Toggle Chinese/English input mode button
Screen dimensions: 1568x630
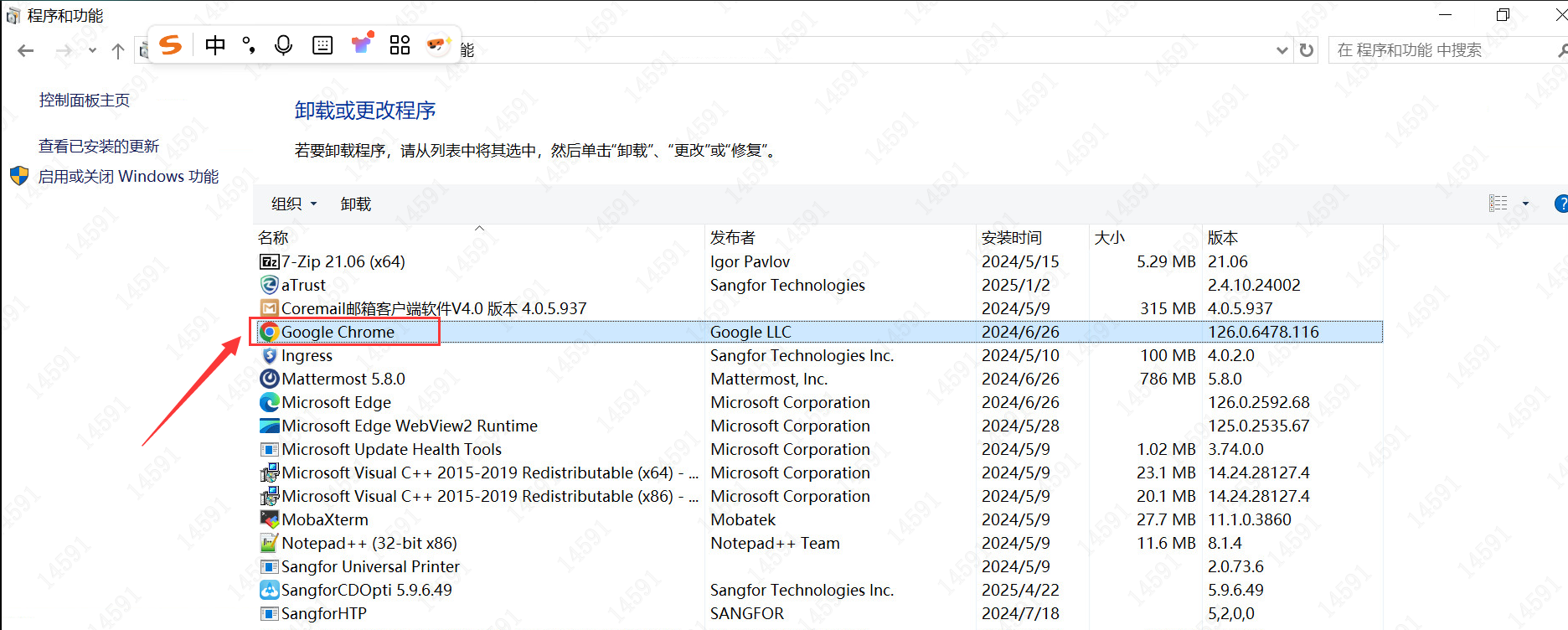tap(215, 45)
